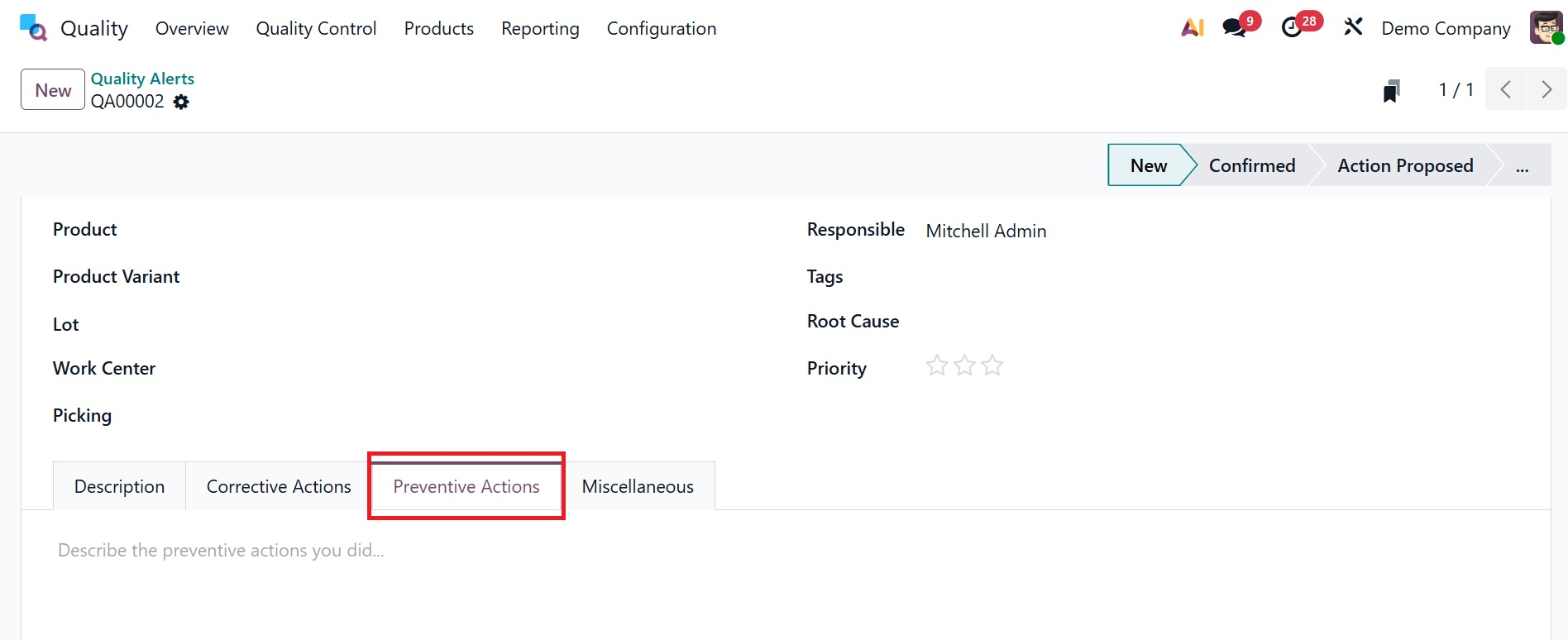Click the Quality app logo icon
The image size is (1568, 640).
33,28
